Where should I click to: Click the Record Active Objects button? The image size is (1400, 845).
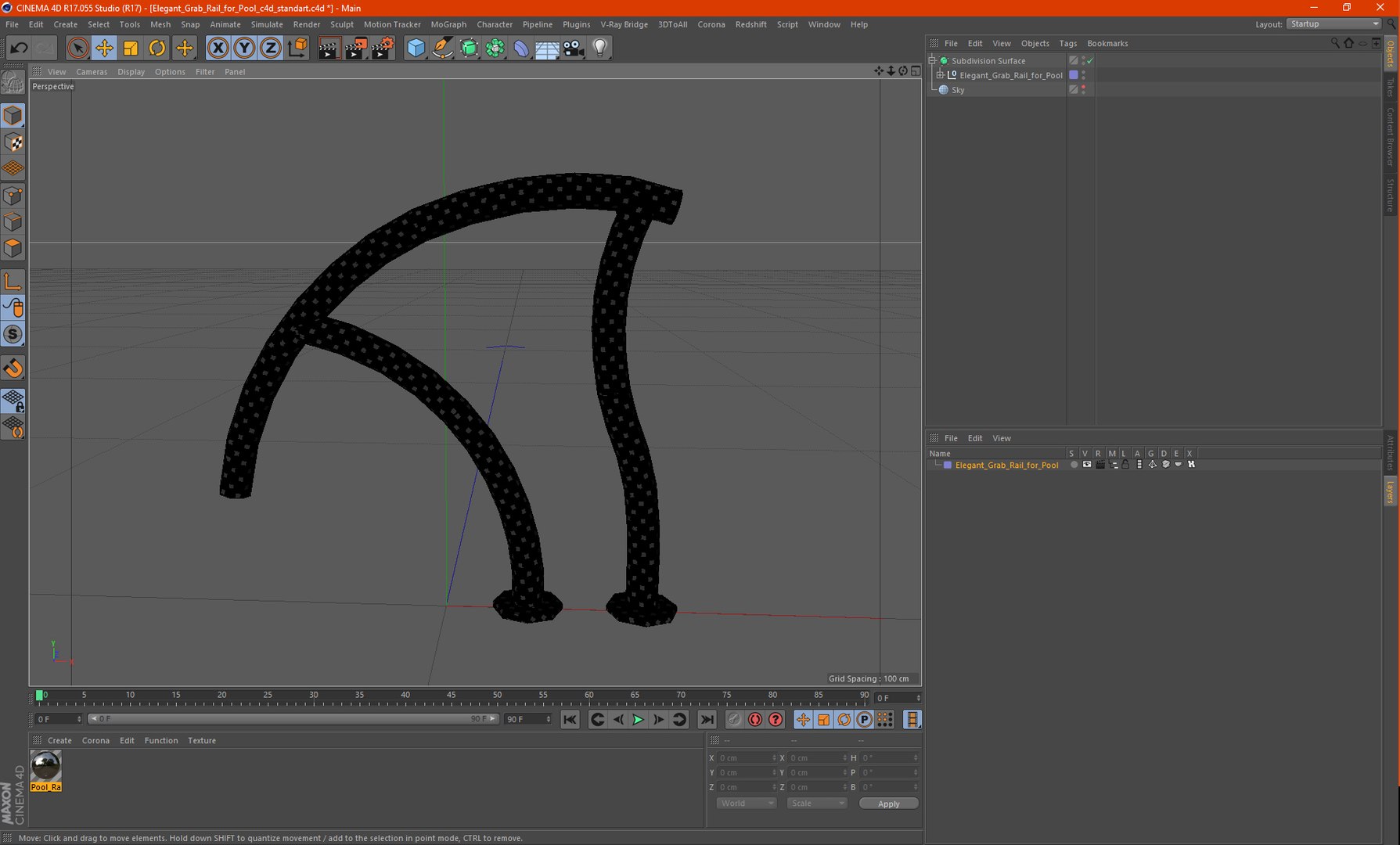coord(734,720)
